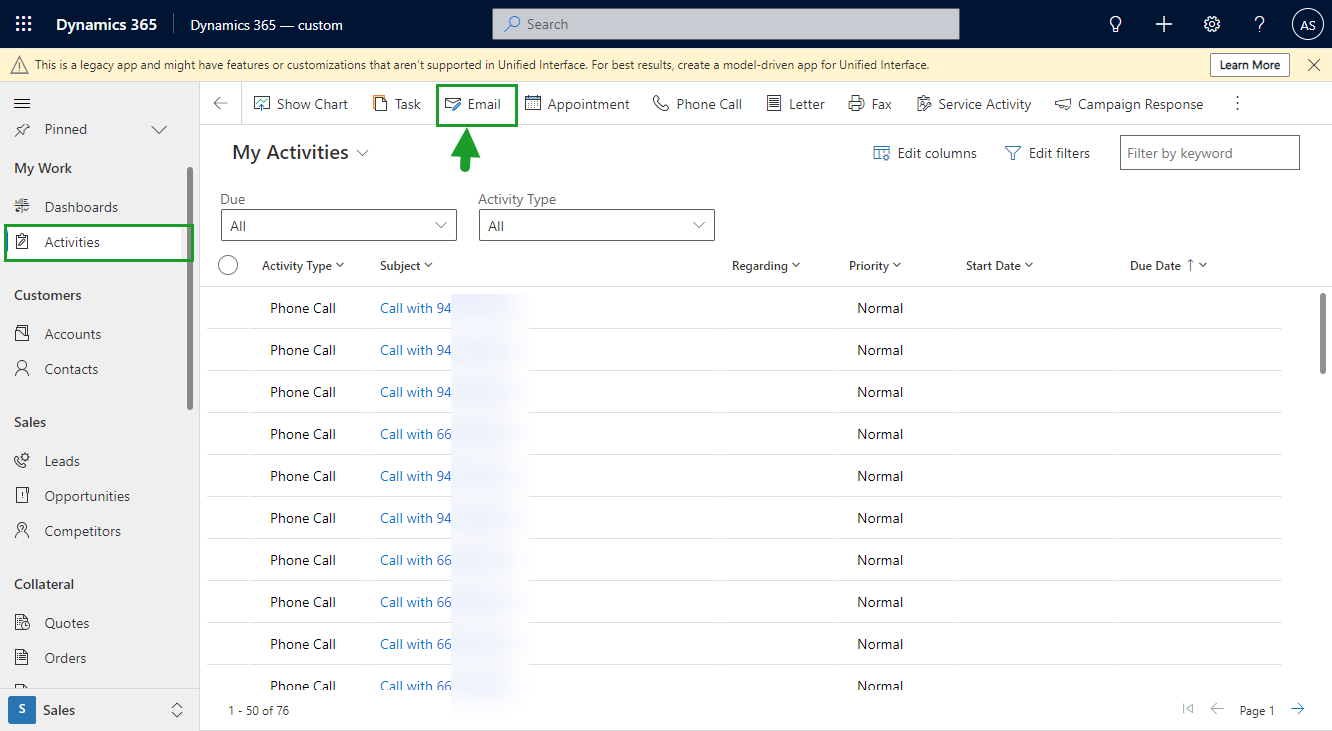Create a new Service Activity

(973, 103)
